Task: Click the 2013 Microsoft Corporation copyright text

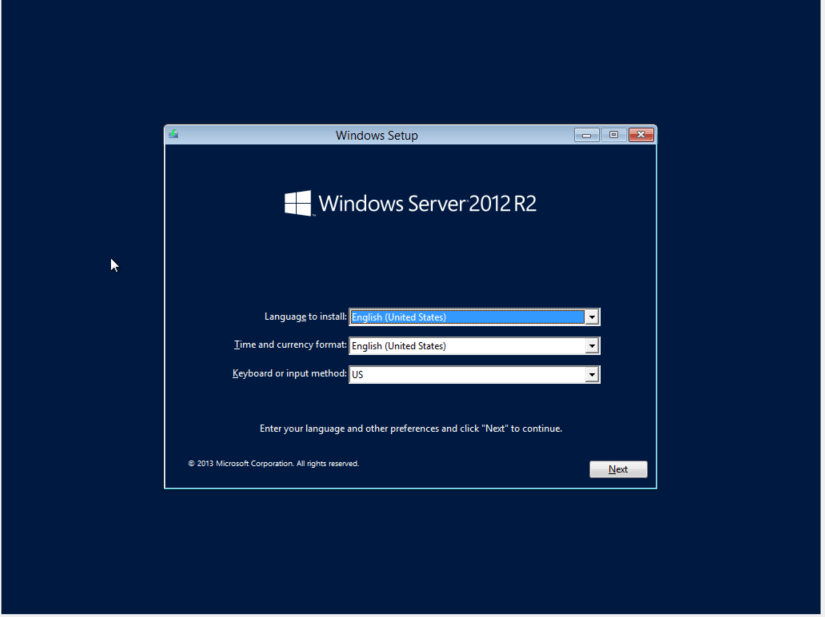Action: point(273,463)
